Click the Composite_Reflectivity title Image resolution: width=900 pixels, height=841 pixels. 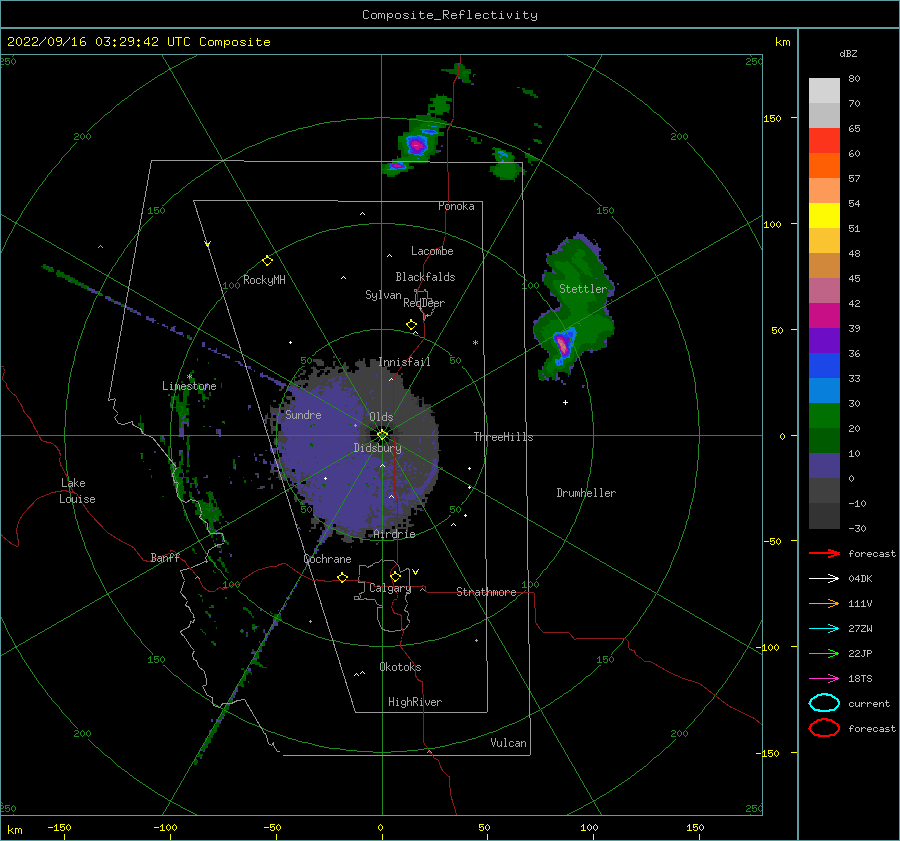(x=449, y=15)
